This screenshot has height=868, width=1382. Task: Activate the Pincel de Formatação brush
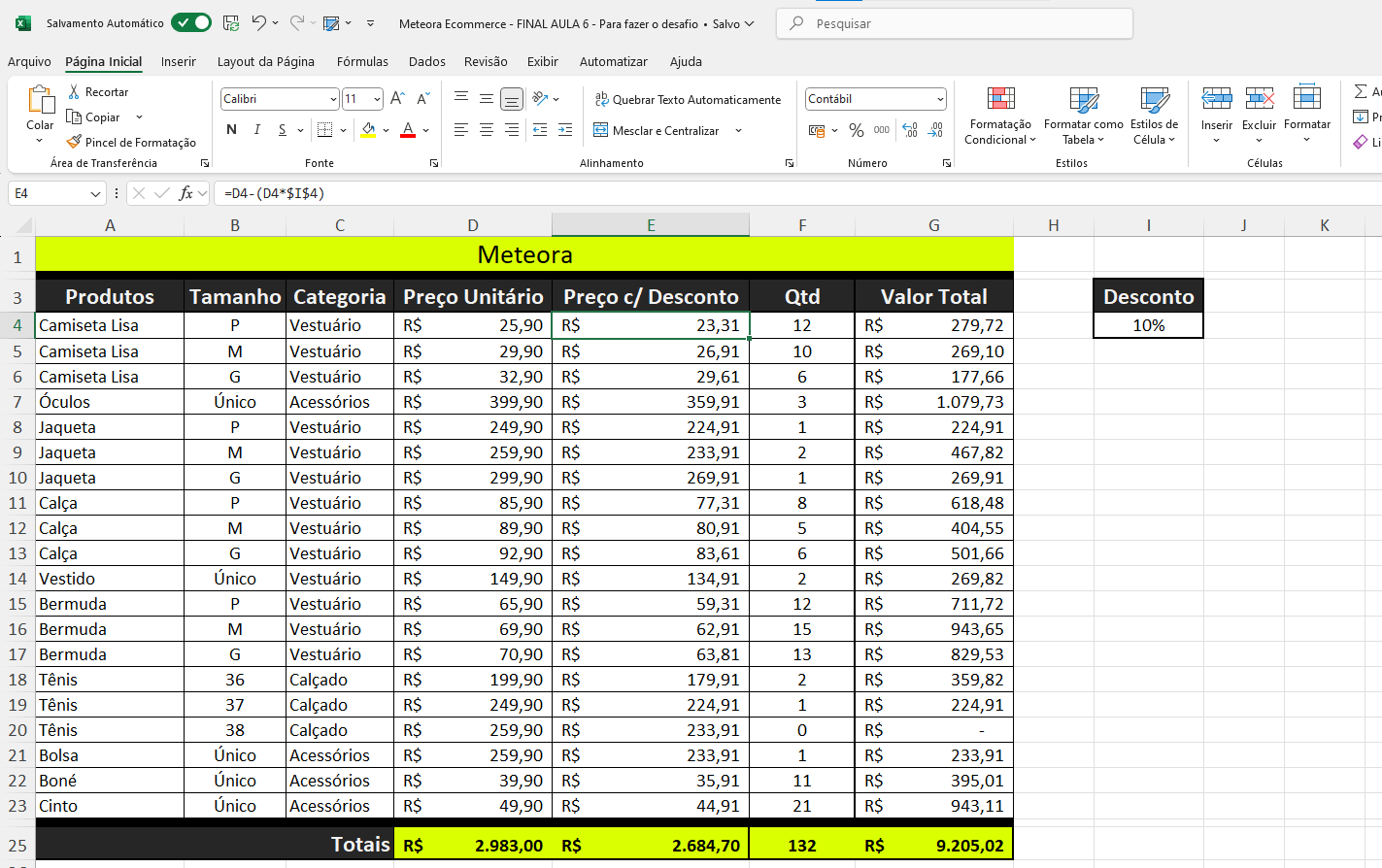point(131,143)
